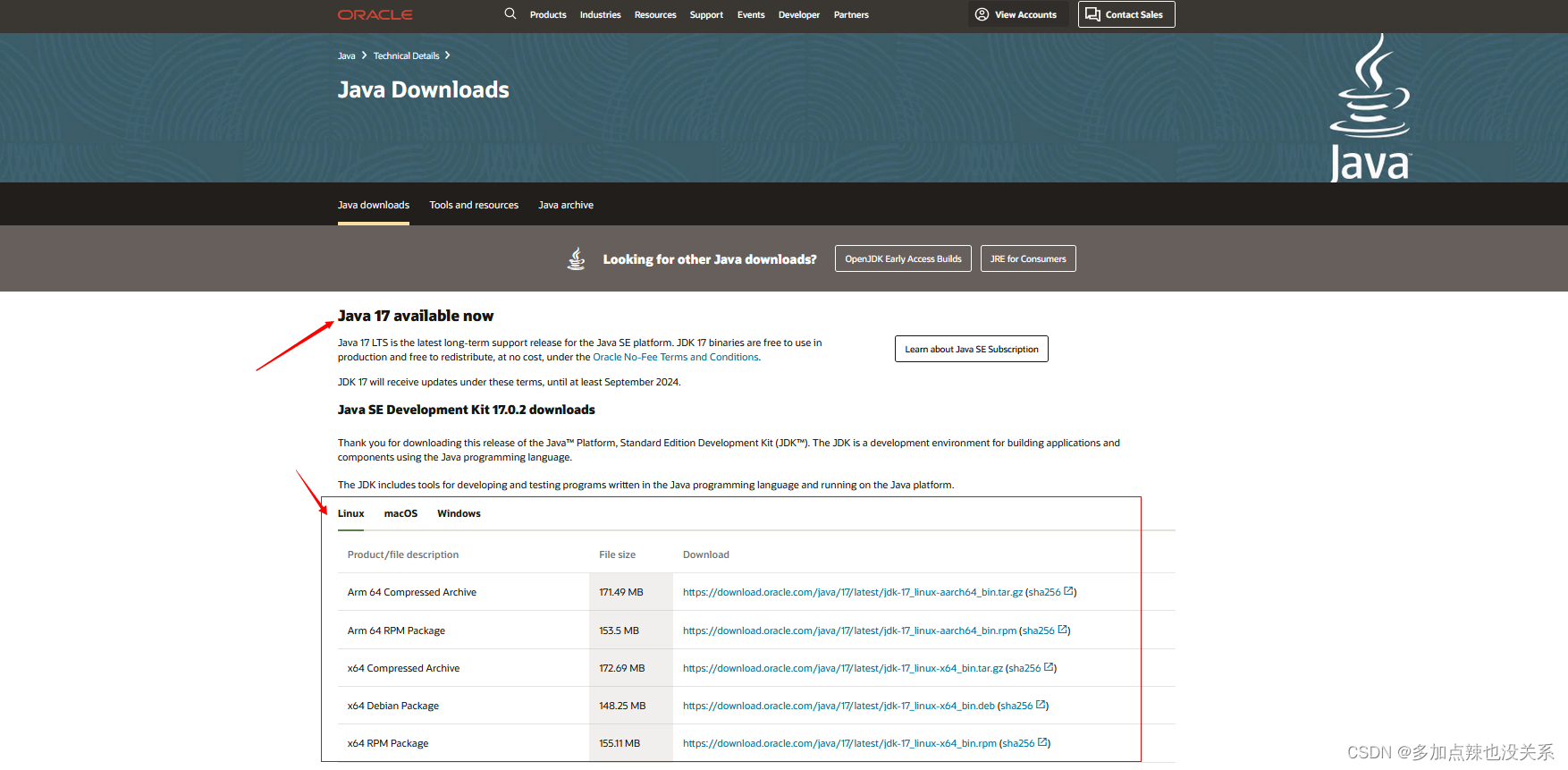This screenshot has width=1568, height=770.
Task: Click the Java coffee cup logo
Action: pyautogui.click(x=1370, y=108)
